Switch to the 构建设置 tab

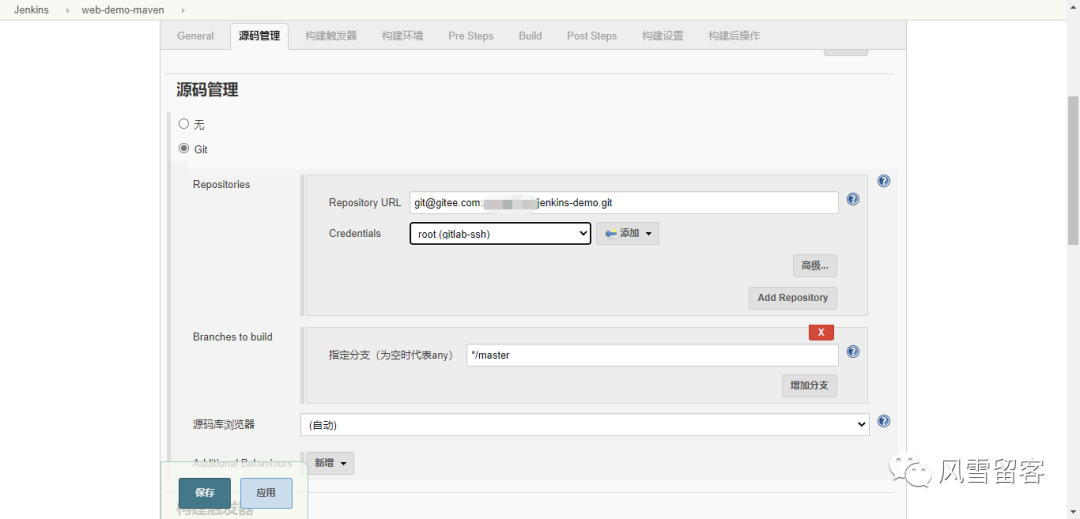coord(663,36)
